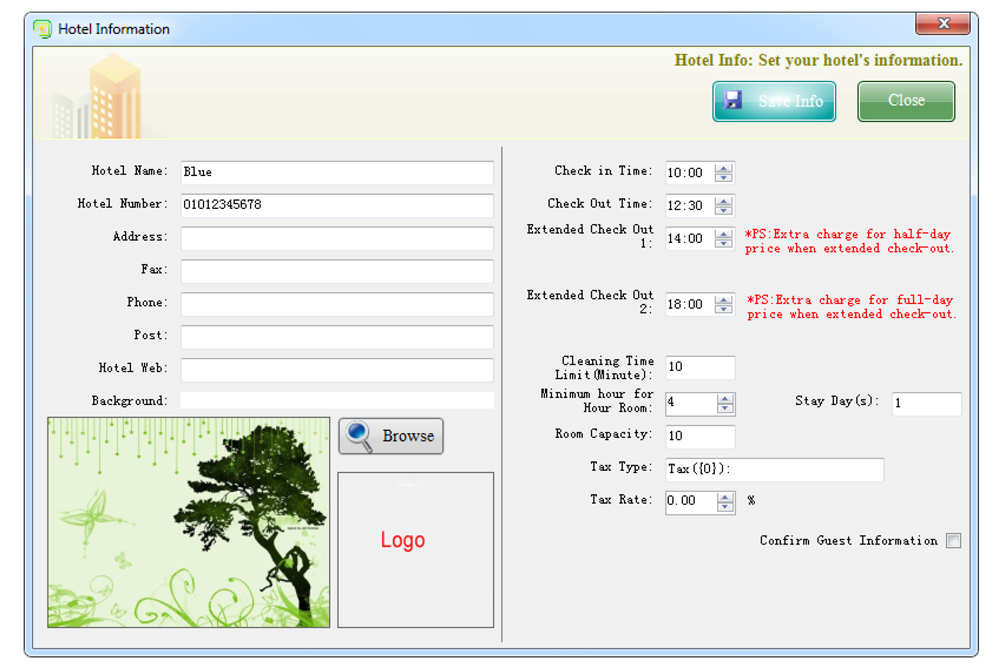Click Minimum hour for Hour Room spinner
This screenshot has width=1000, height=664.
[726, 404]
